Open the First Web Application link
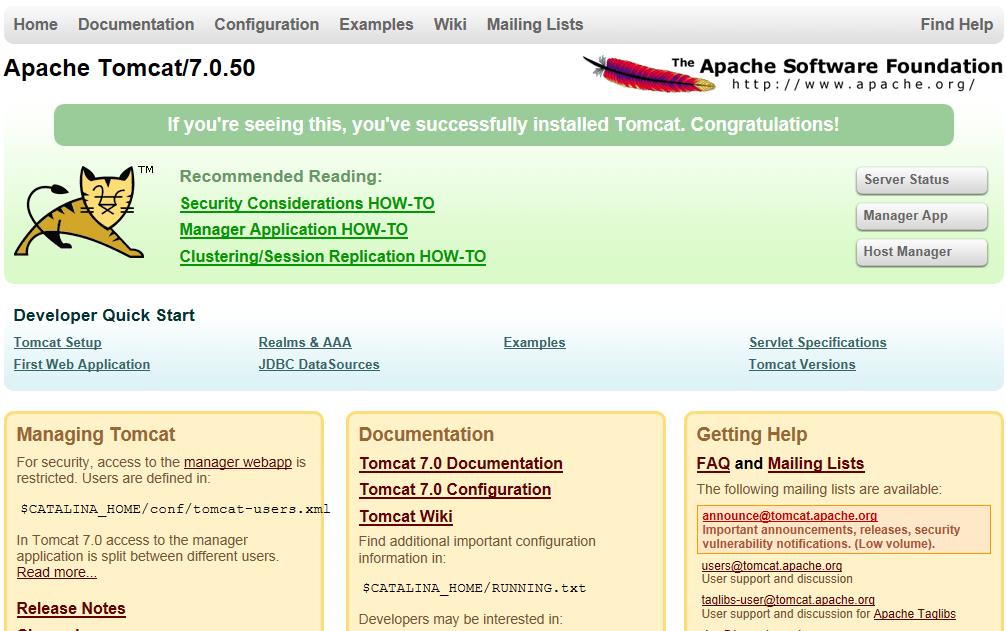The image size is (1006, 631). (81, 364)
